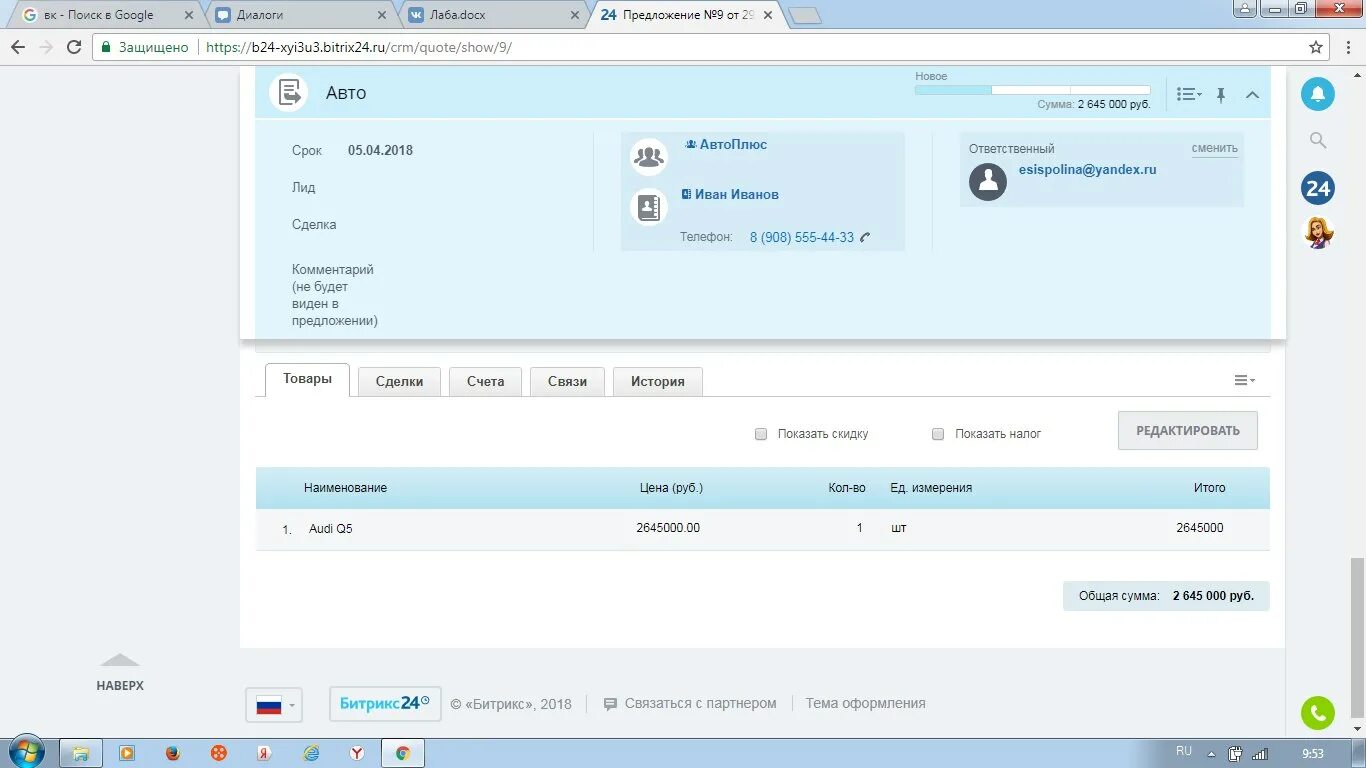Open the Windows Start button
Viewport: 1366px width, 768px height.
click(x=27, y=752)
